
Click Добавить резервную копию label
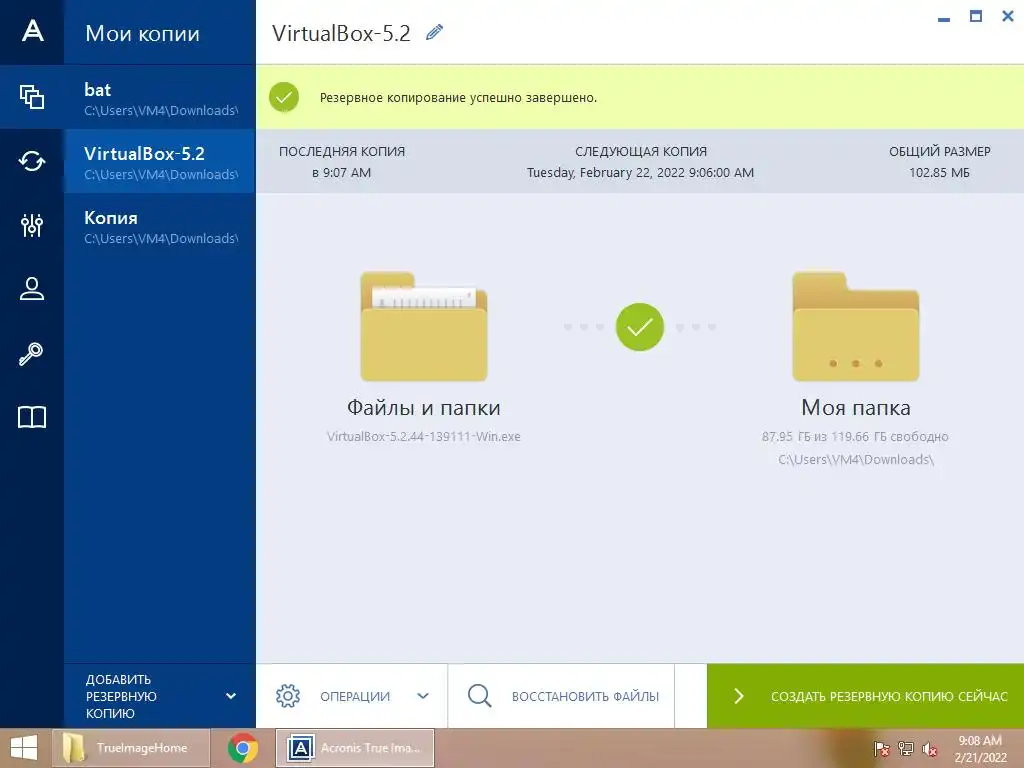click(121, 696)
